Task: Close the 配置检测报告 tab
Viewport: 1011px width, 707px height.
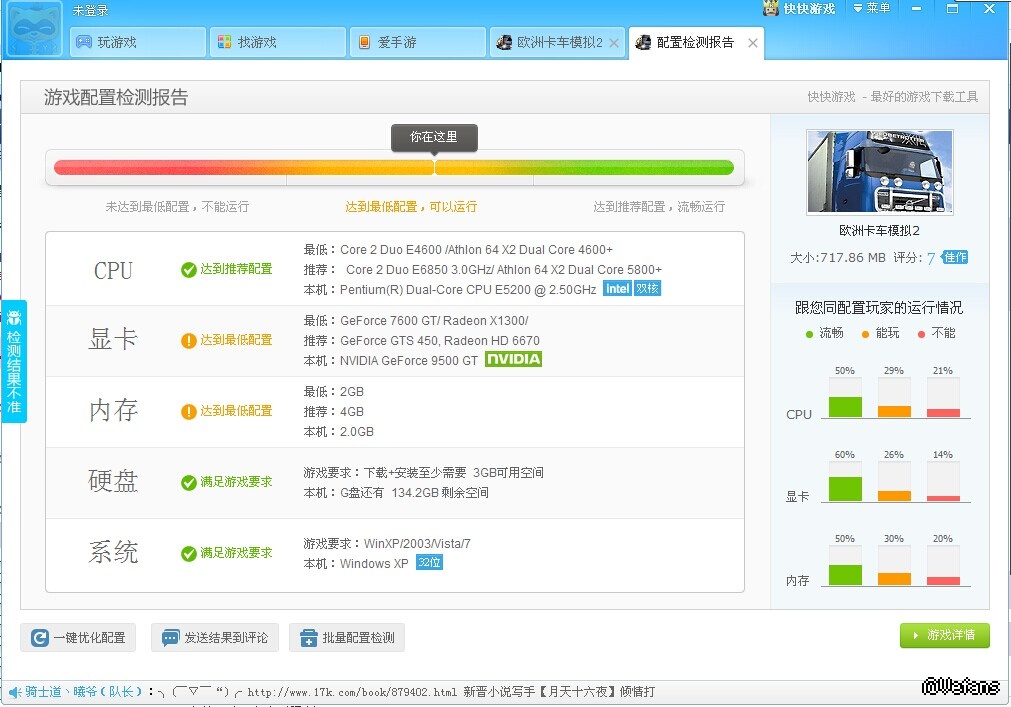Action: click(x=753, y=43)
